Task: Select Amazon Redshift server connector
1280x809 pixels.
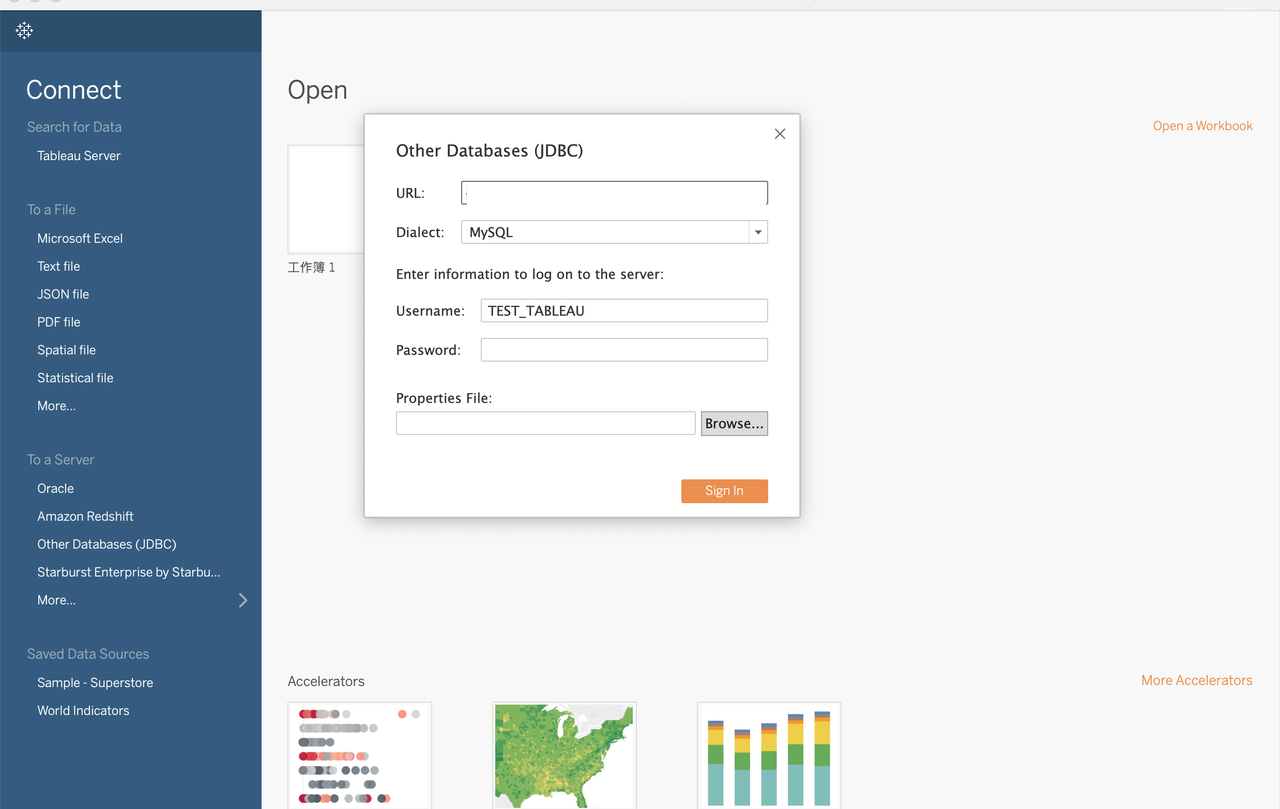Action: [x=85, y=516]
